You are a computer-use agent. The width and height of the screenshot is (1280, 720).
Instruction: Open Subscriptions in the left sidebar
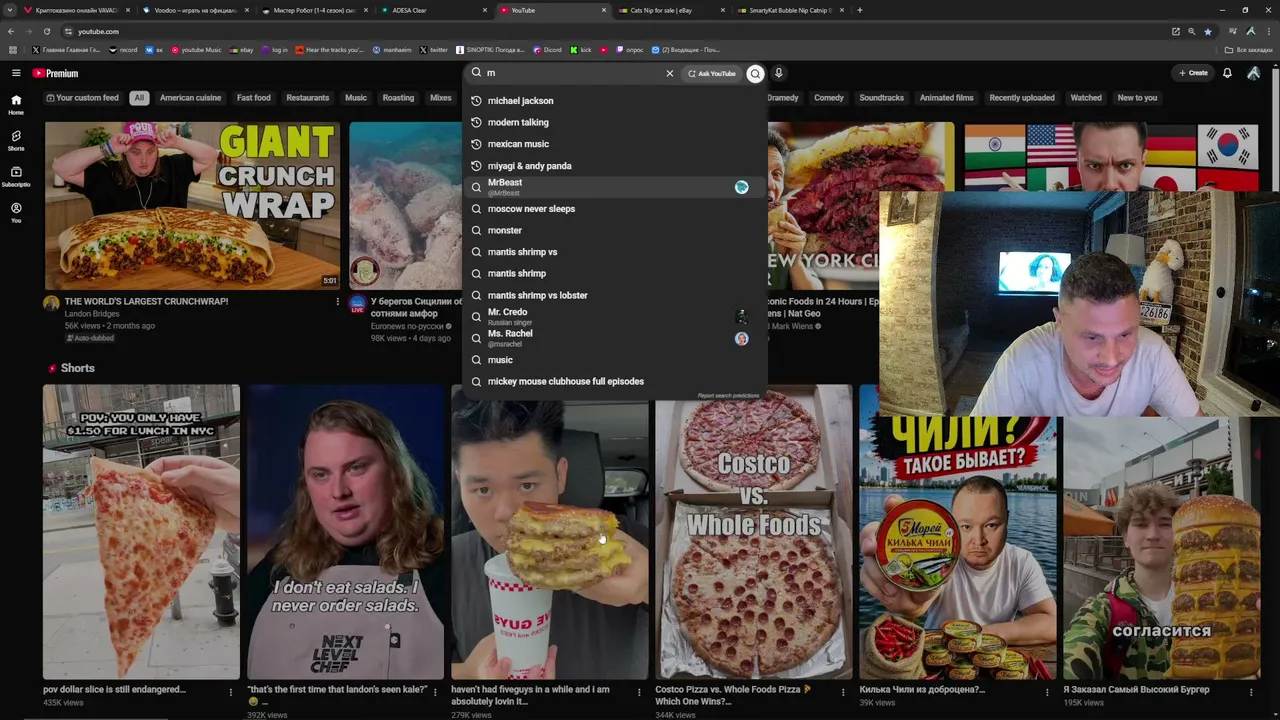click(16, 176)
